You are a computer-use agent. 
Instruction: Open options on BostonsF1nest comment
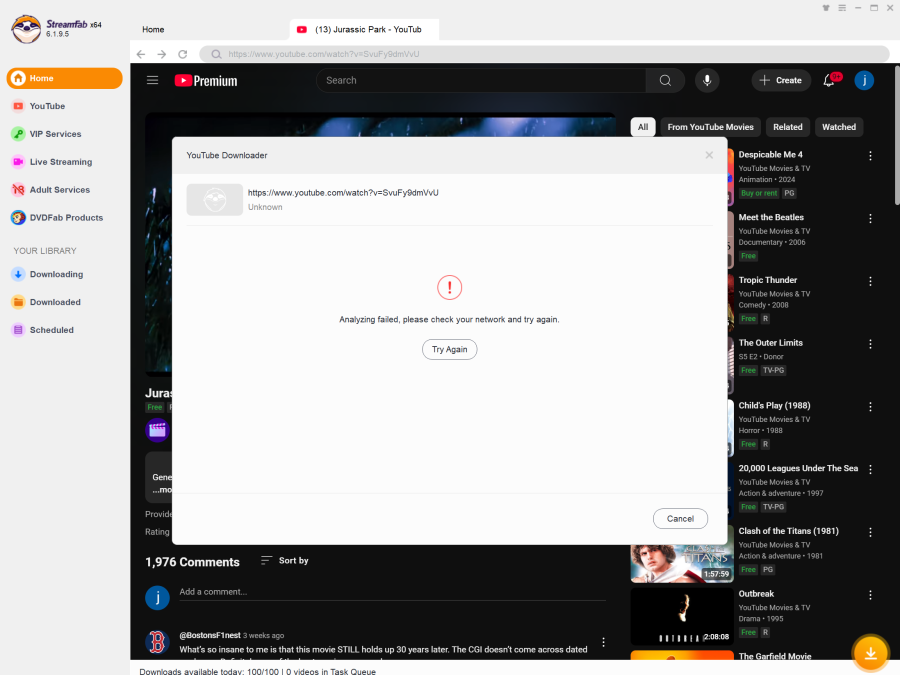tap(603, 642)
